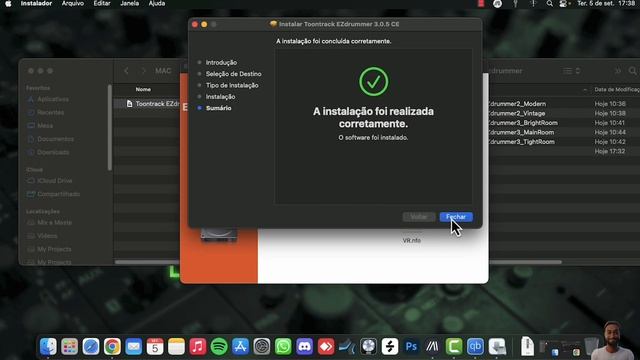Select Downloads in the Finder sidebar
The width and height of the screenshot is (640, 360).
point(53,152)
